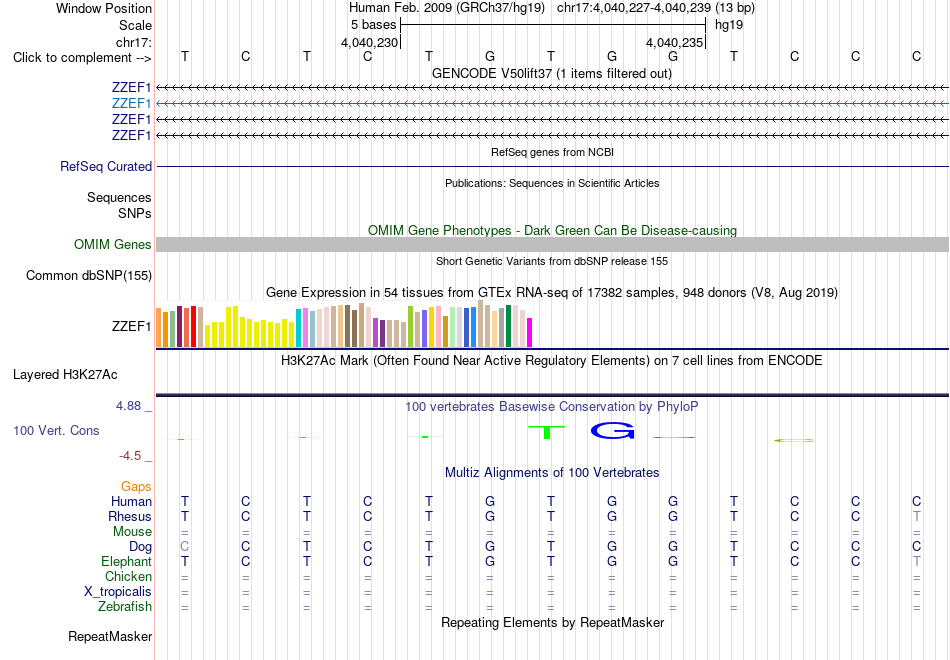The height and width of the screenshot is (660, 950).
Task: Click the bright red bar in GTEx chart
Action: coord(193,327)
